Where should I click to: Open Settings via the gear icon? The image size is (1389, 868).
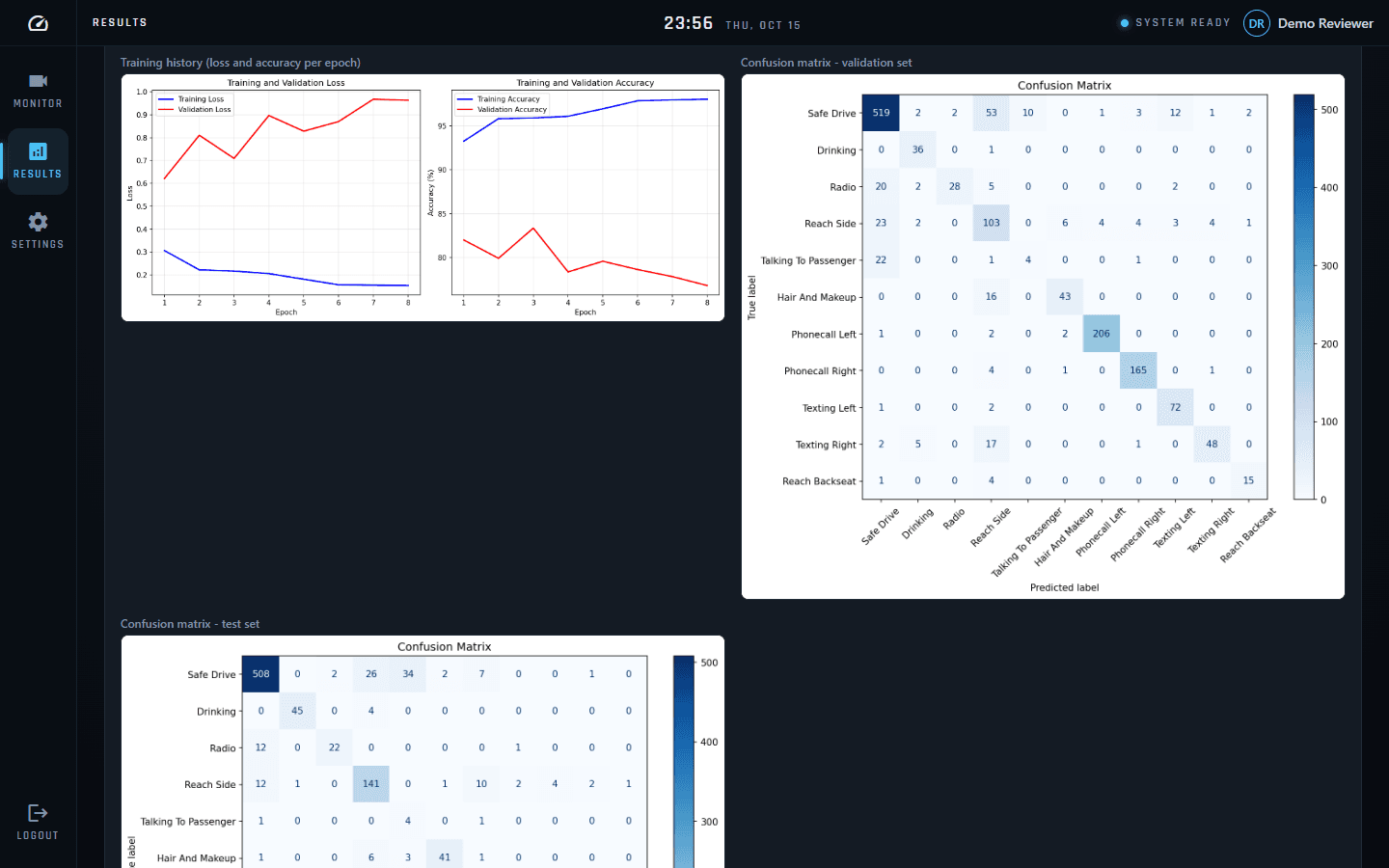click(38, 222)
